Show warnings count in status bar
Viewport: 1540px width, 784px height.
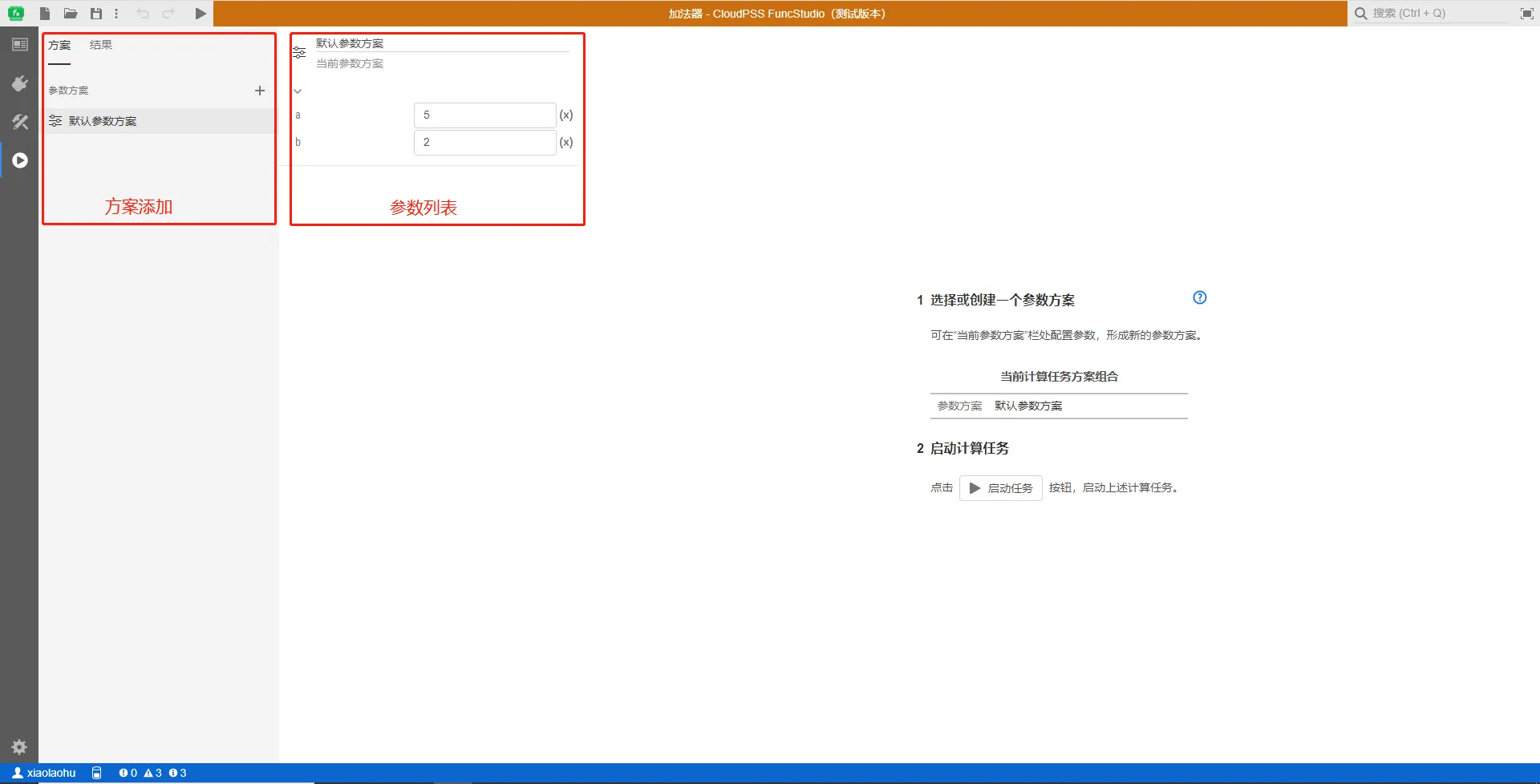[152, 773]
